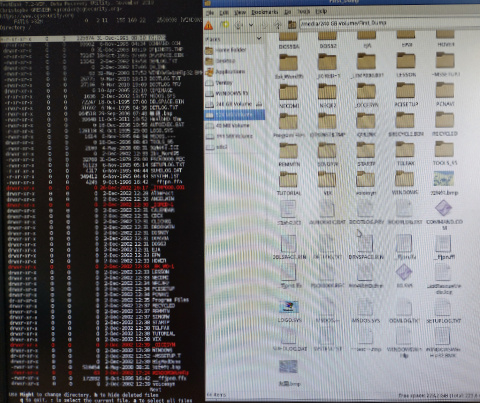480x403 pixels.
Task: Open the View menu
Action: click(240, 12)
